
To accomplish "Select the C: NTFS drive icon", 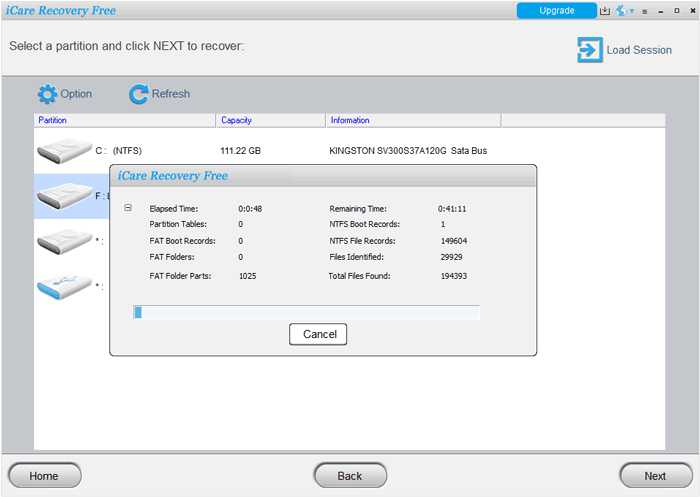I will 64,151.
